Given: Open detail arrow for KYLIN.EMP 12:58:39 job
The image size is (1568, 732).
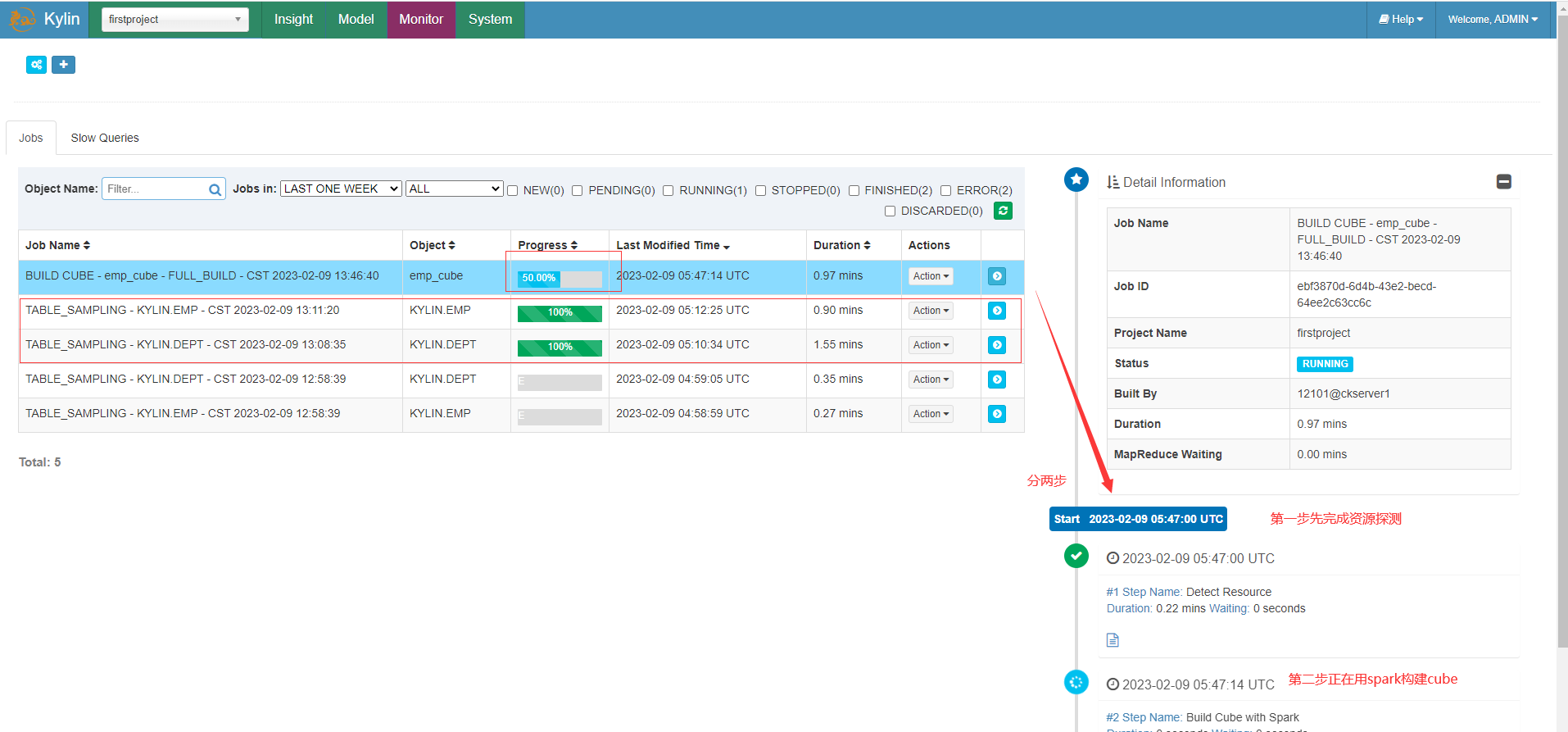Looking at the screenshot, I should 997,414.
